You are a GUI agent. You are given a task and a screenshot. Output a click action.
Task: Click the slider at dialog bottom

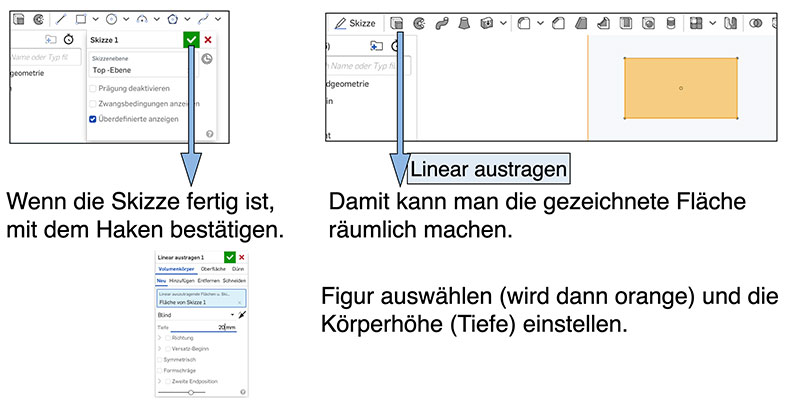pos(190,393)
